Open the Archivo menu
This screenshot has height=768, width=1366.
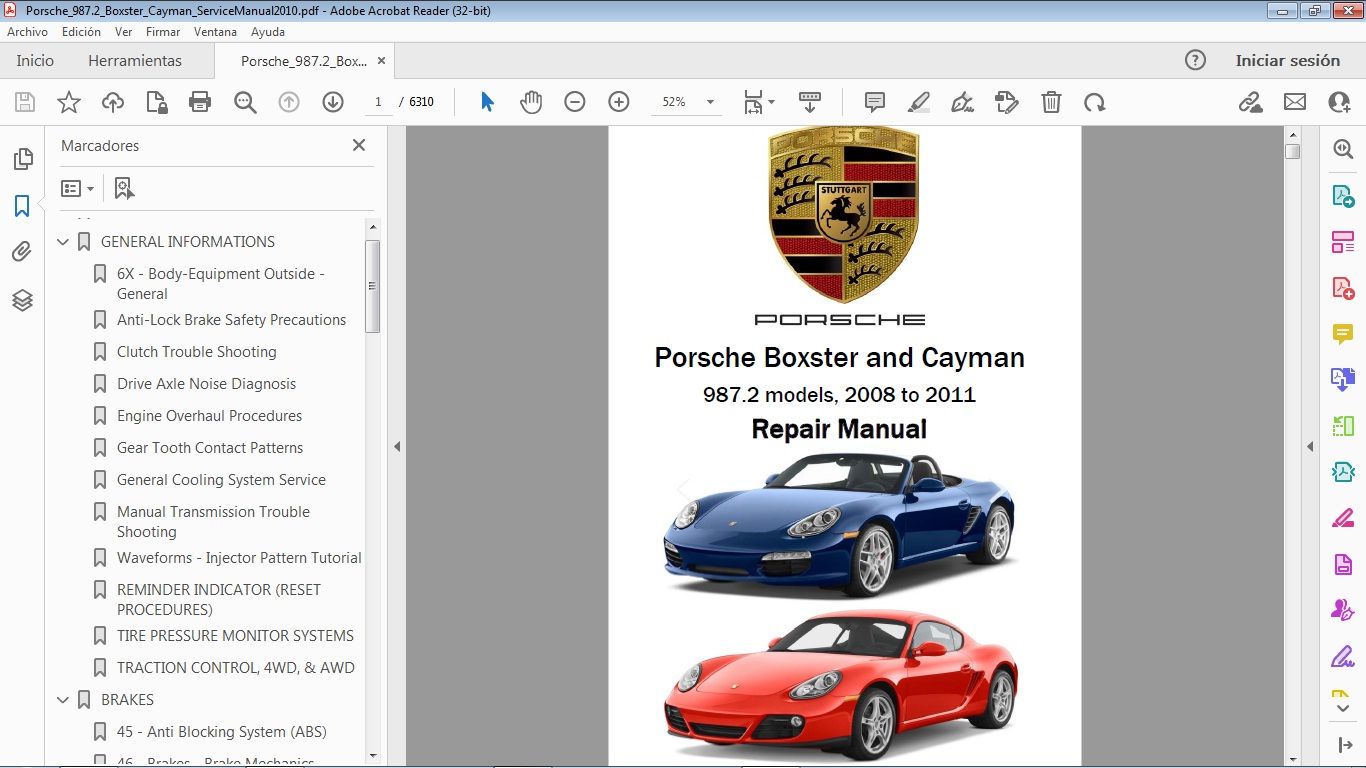[x=27, y=32]
